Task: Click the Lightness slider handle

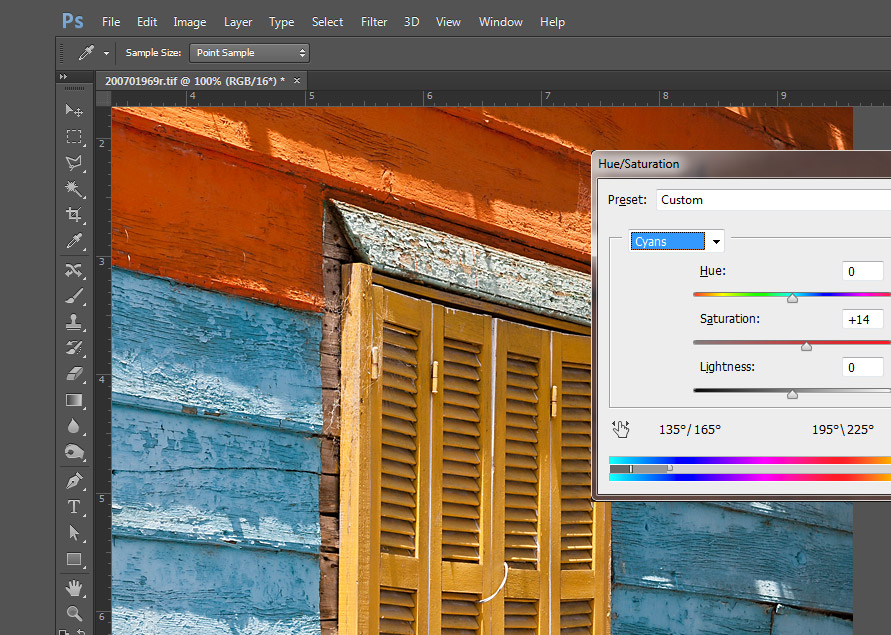Action: click(x=792, y=394)
